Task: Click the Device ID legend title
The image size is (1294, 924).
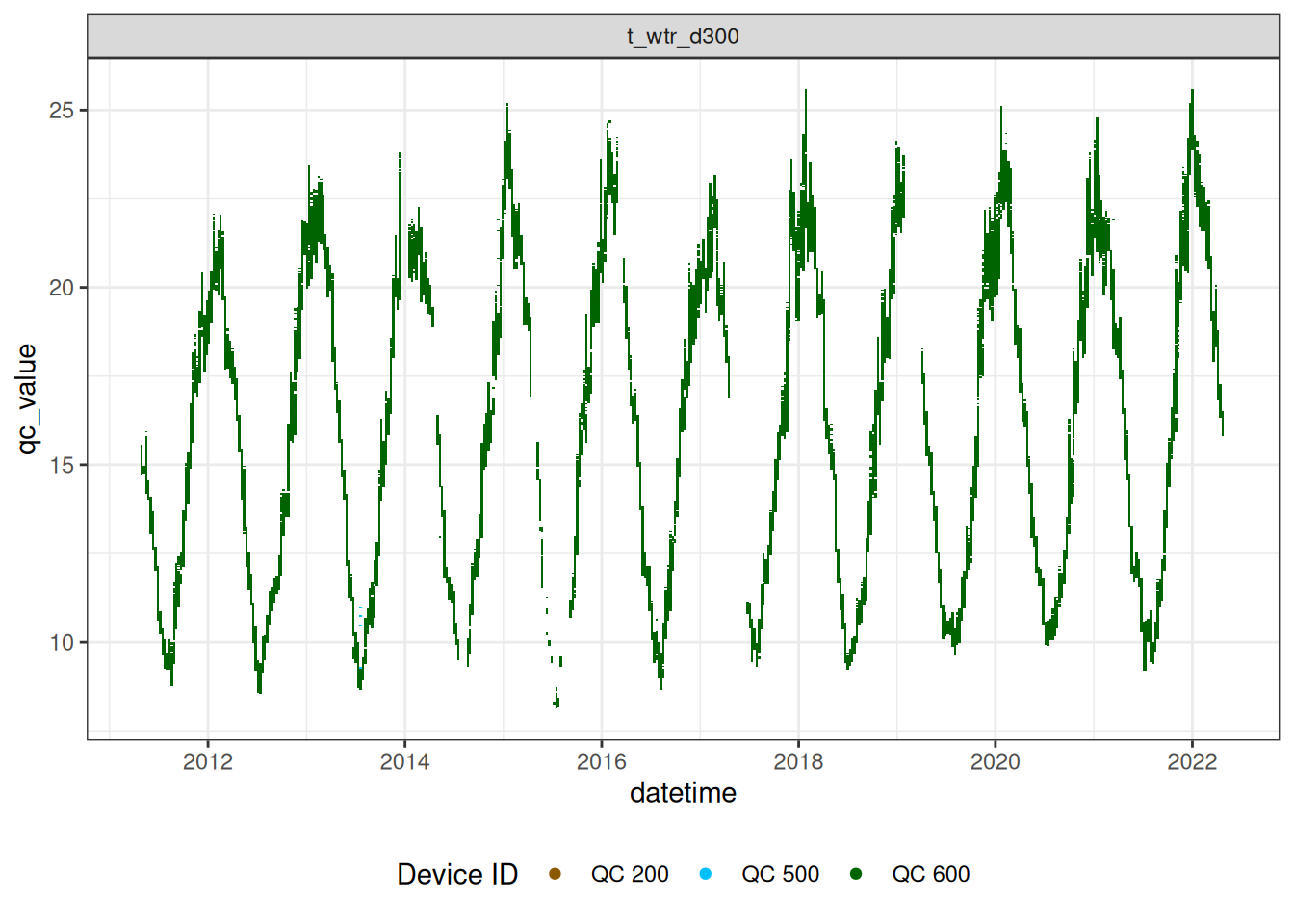Action: pyautogui.click(x=457, y=874)
